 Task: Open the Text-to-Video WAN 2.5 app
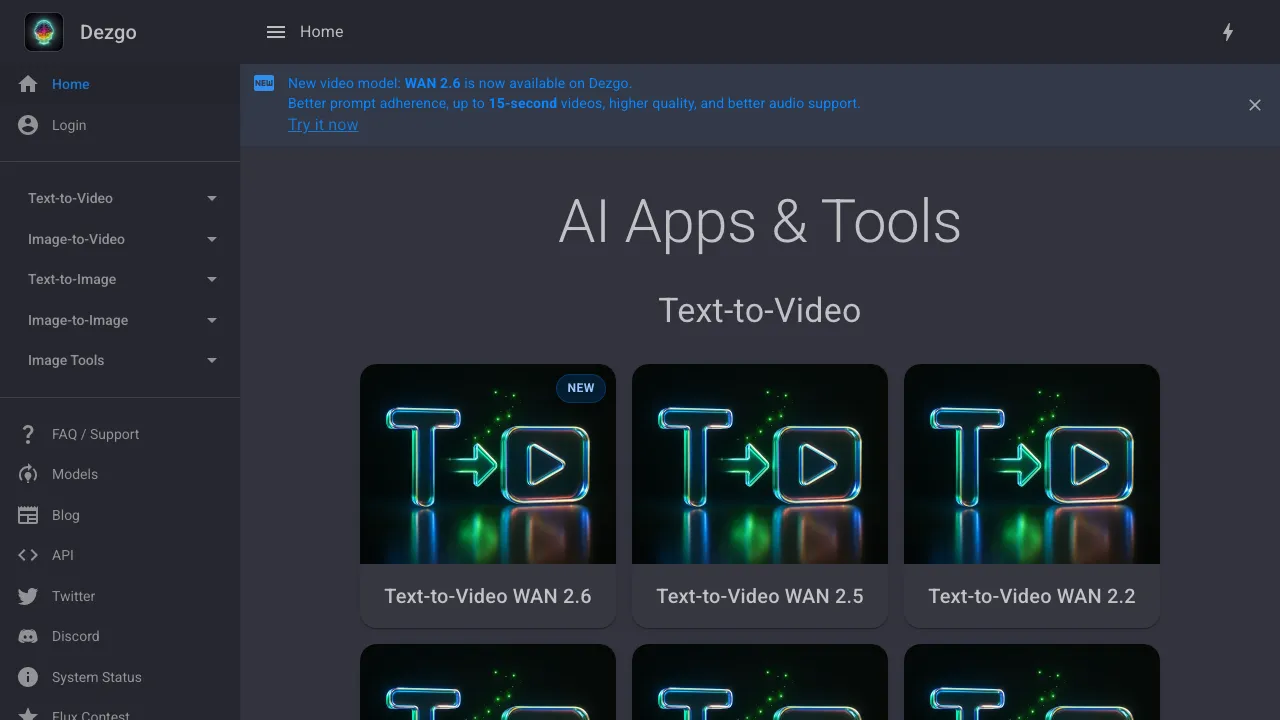click(x=759, y=495)
